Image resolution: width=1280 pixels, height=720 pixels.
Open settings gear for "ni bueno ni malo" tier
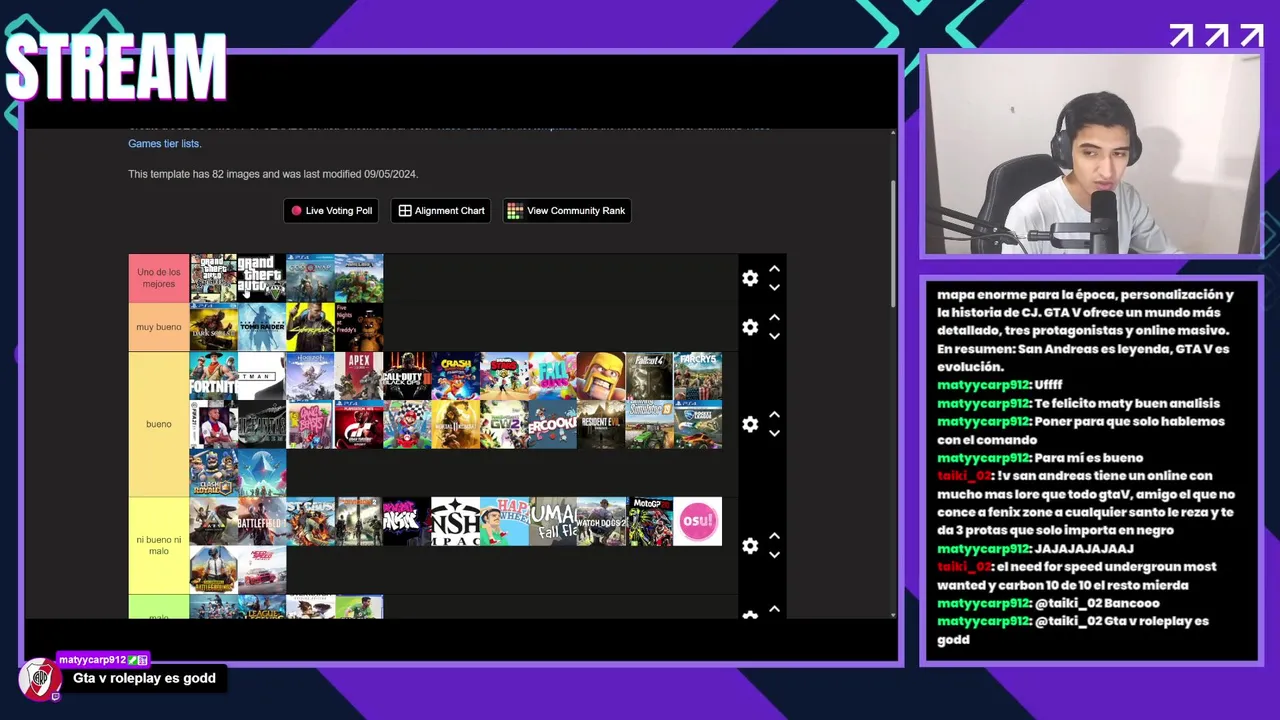(750, 546)
